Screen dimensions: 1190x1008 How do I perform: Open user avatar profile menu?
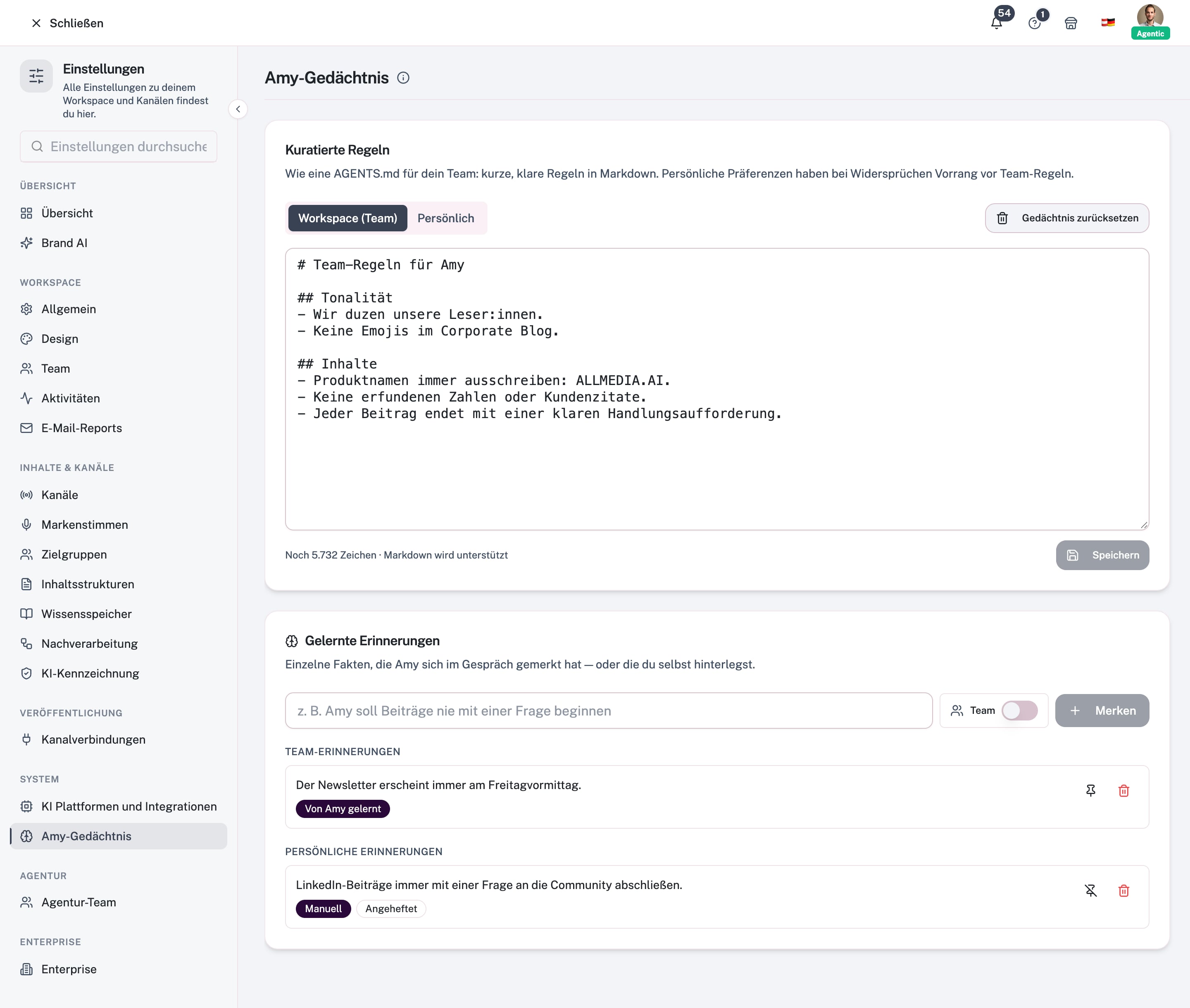(x=1150, y=22)
